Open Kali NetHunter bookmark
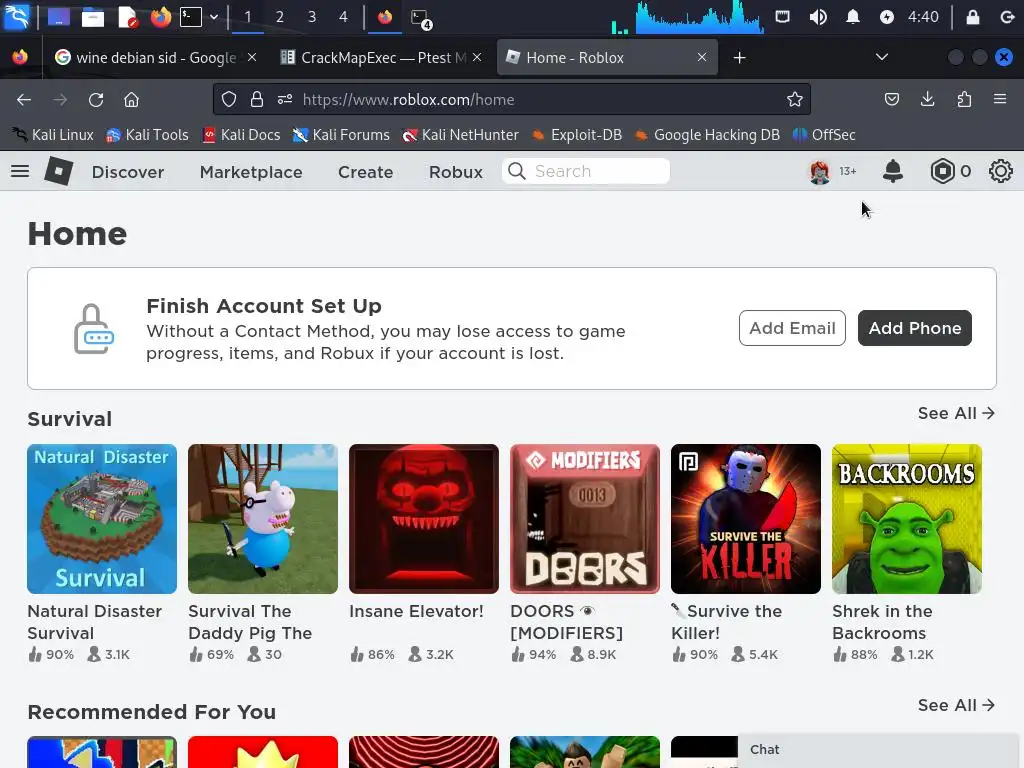The width and height of the screenshot is (1024, 768). (461, 135)
